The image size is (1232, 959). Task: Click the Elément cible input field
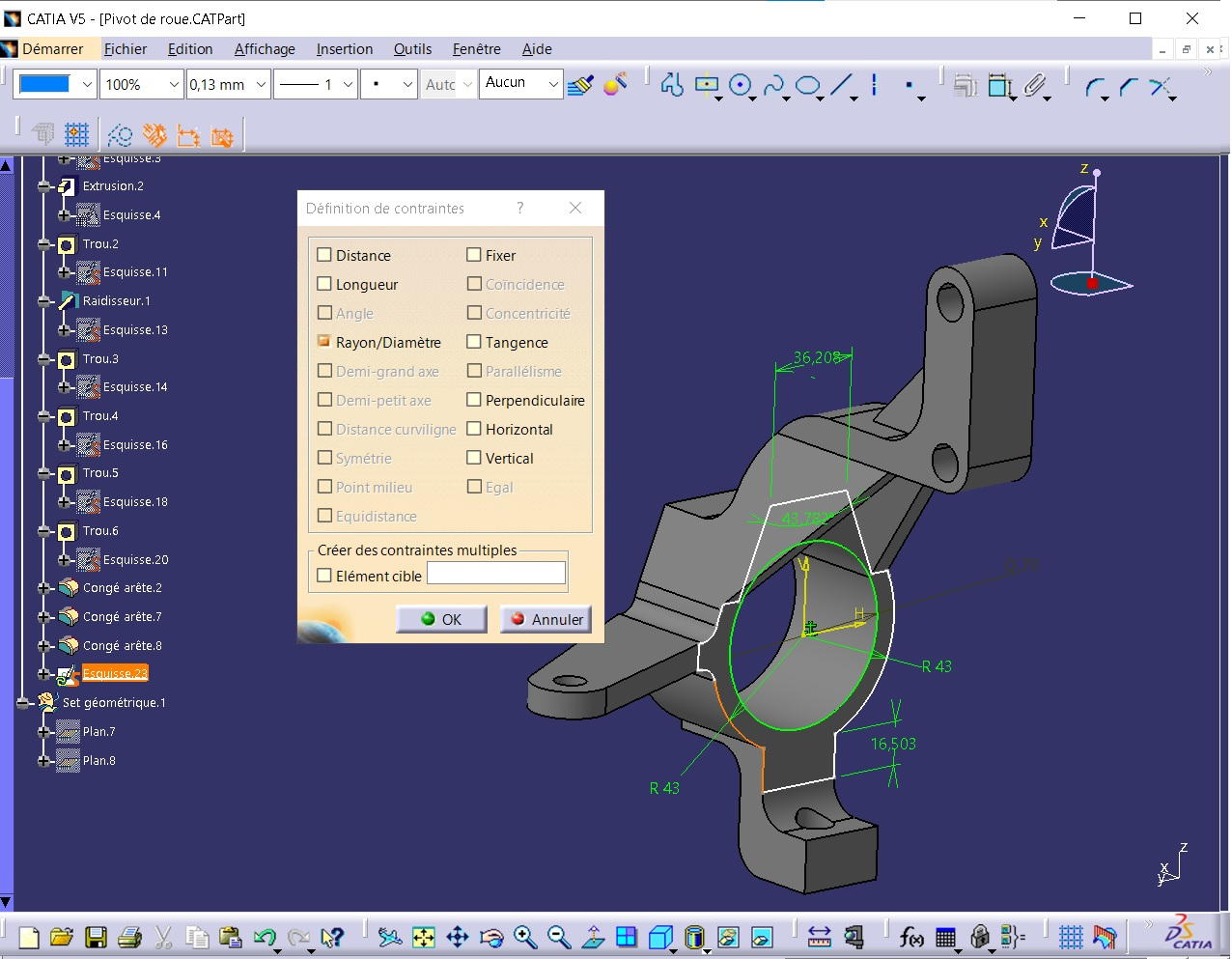click(496, 574)
